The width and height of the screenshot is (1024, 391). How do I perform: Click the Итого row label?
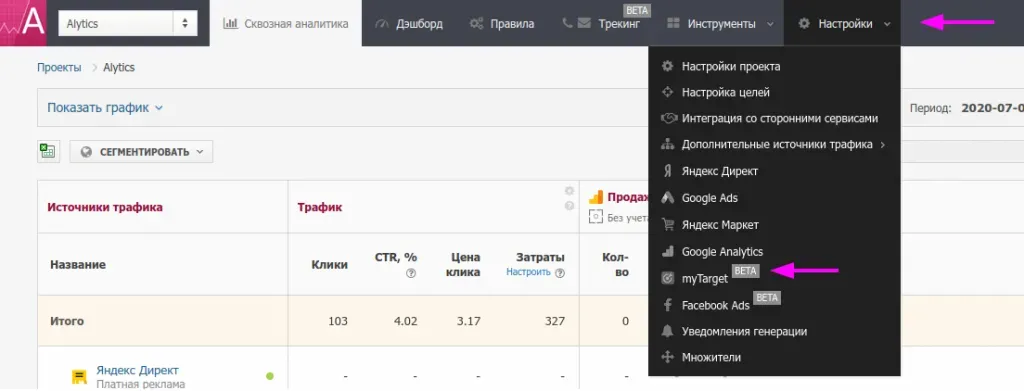(x=67, y=321)
